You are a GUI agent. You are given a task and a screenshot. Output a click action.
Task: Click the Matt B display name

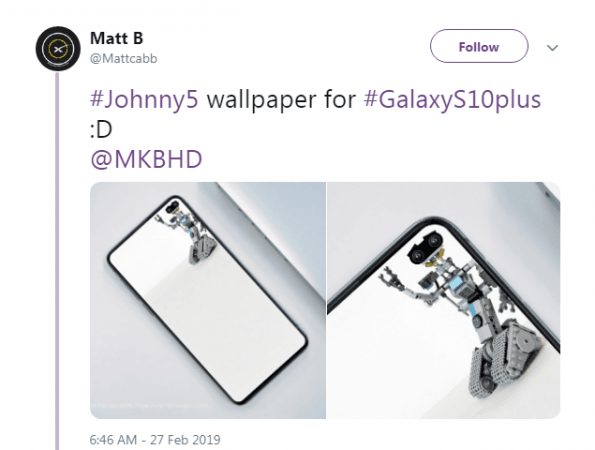(116, 38)
